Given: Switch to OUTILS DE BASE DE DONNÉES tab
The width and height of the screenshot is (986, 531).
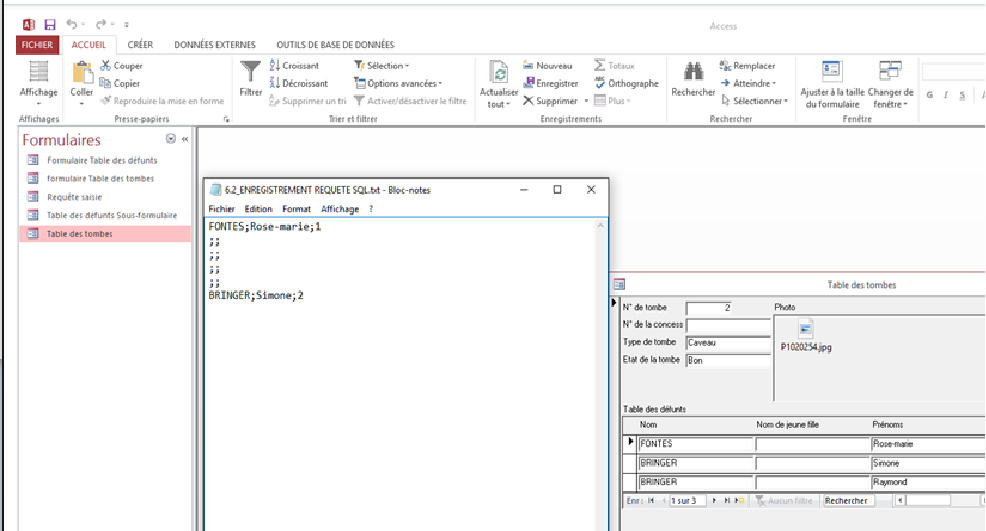Looking at the screenshot, I should click(336, 45).
